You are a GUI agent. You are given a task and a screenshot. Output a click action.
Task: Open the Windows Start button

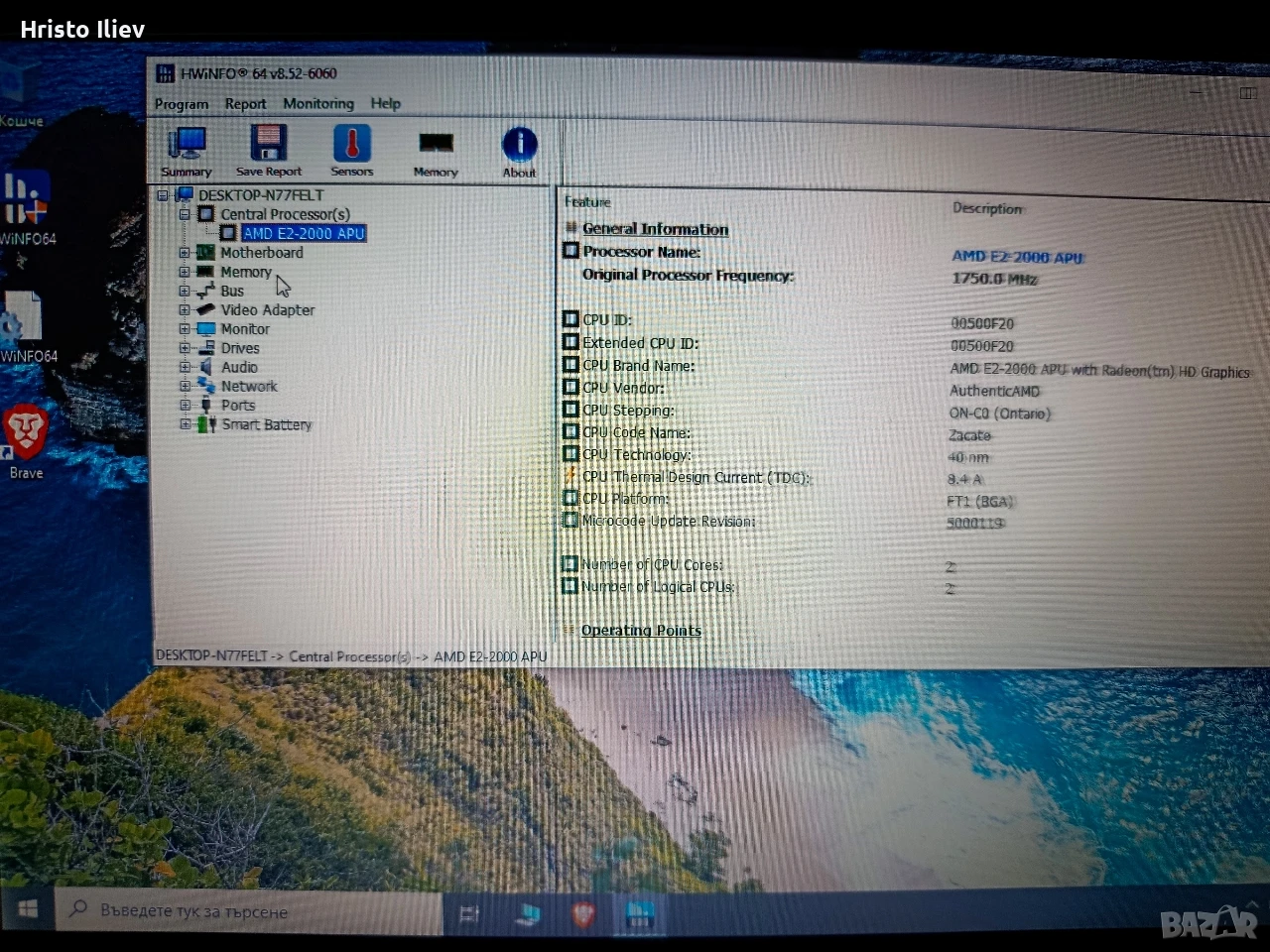point(27,909)
